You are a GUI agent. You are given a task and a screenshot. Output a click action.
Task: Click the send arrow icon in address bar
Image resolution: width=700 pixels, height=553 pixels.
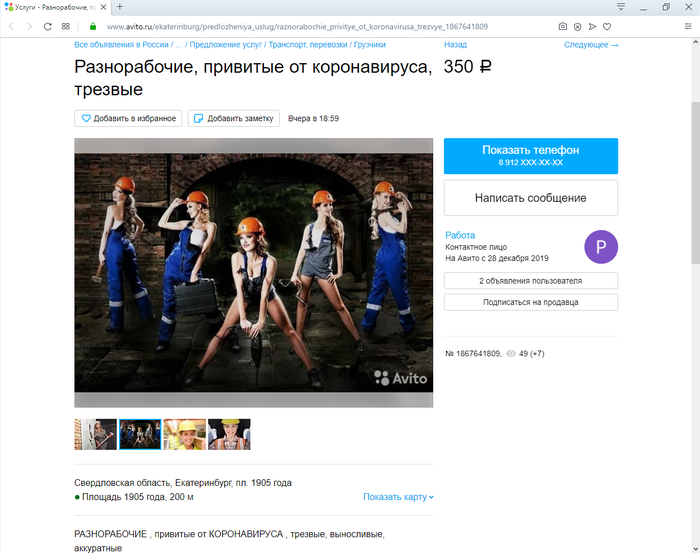(x=592, y=26)
